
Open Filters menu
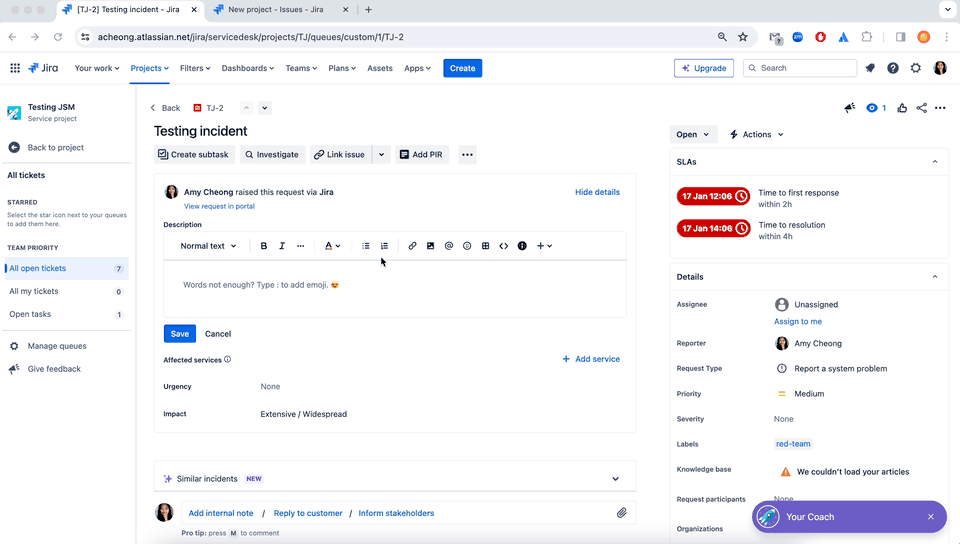click(195, 68)
